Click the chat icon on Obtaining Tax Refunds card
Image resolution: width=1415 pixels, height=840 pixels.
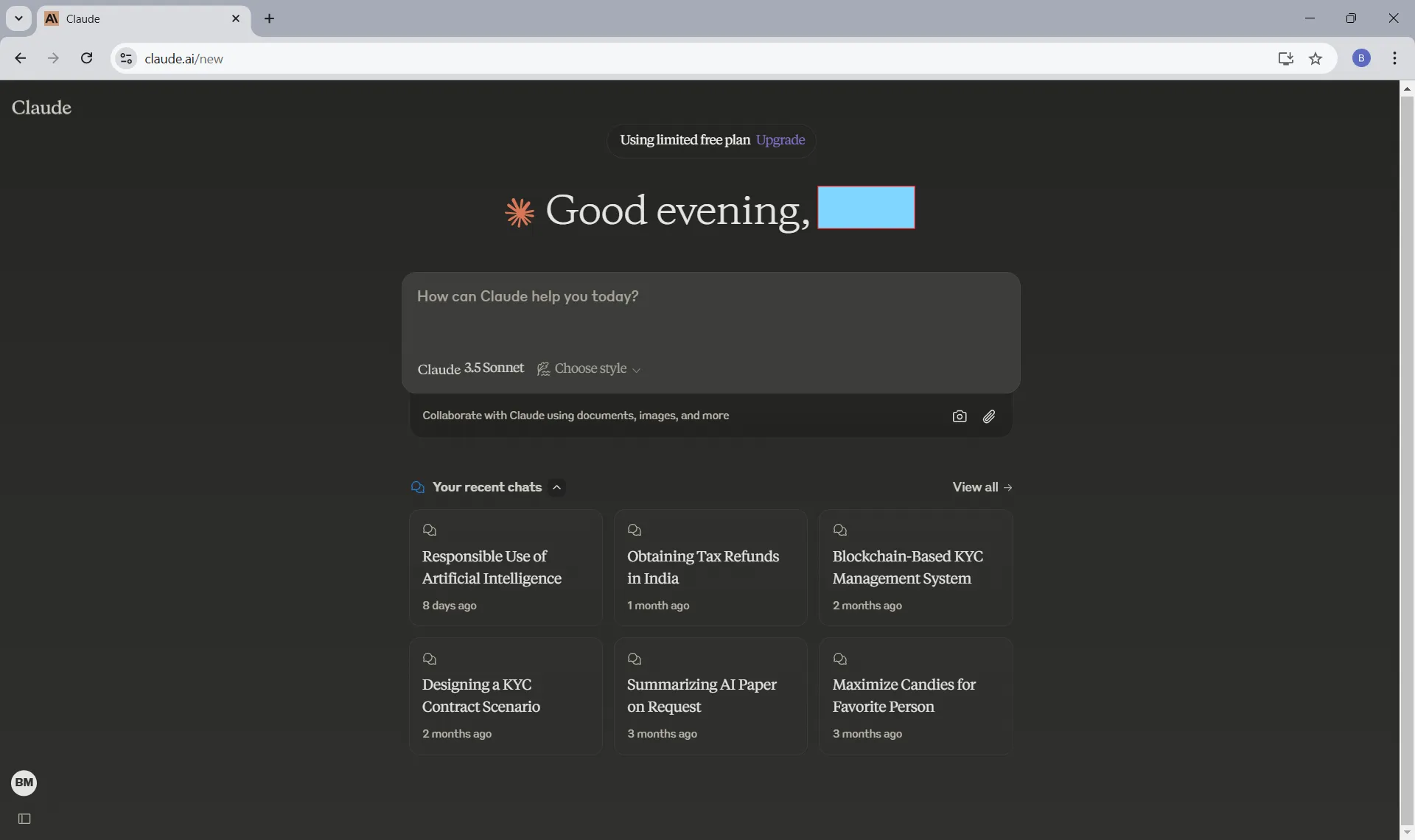[x=635, y=530]
